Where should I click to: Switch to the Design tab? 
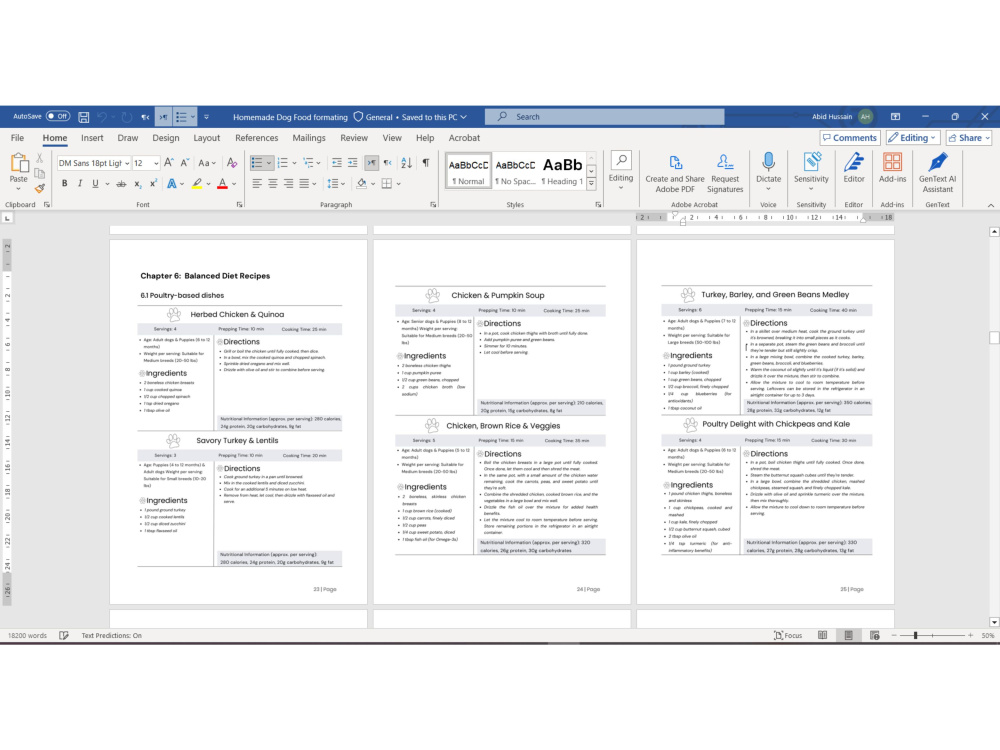pos(166,138)
